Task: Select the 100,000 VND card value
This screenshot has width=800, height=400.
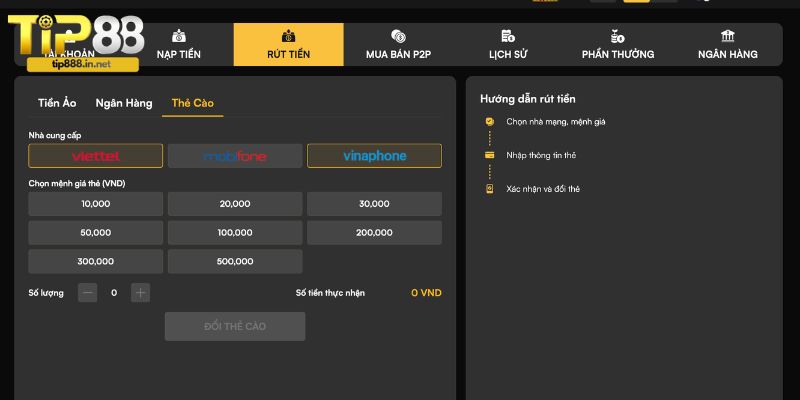Action: pyautogui.click(x=235, y=233)
